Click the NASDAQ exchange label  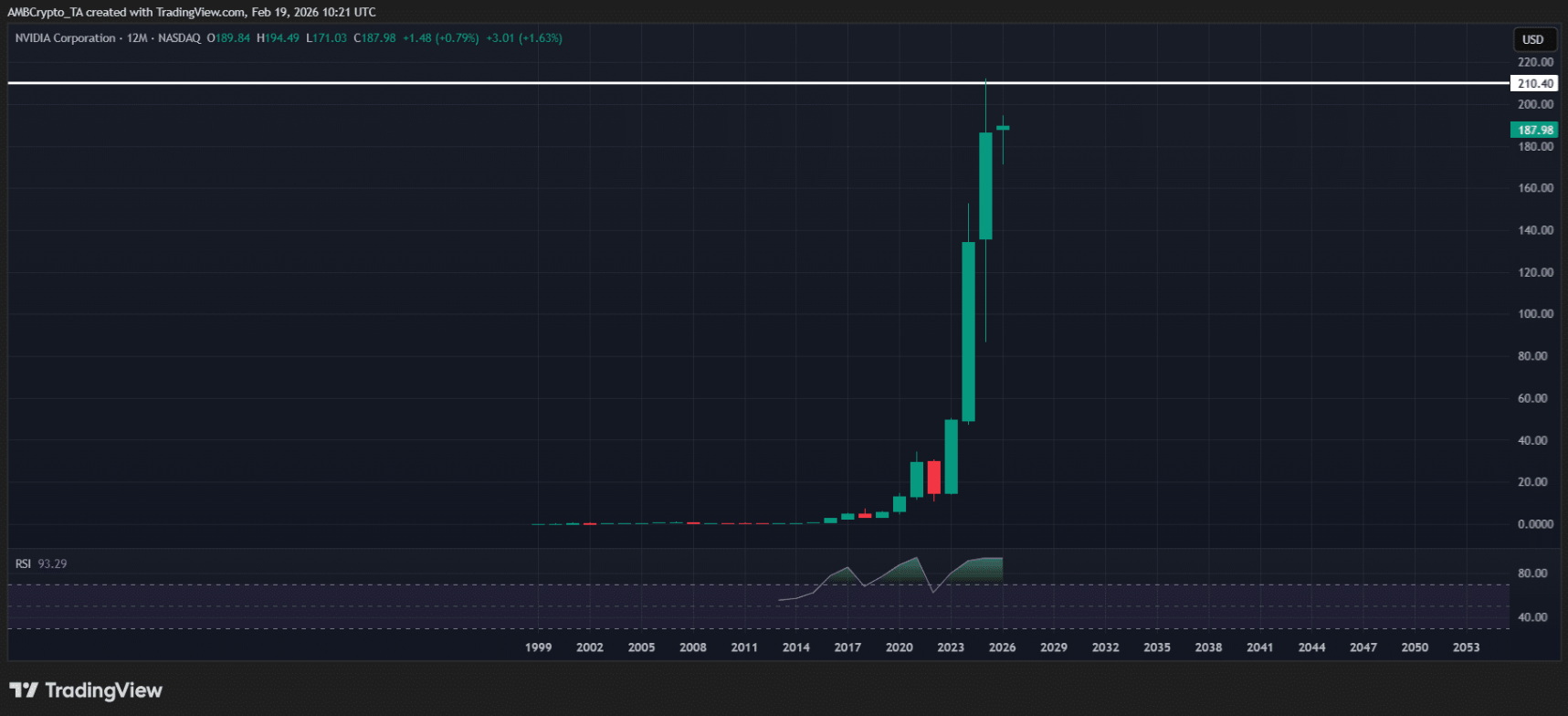[179, 38]
